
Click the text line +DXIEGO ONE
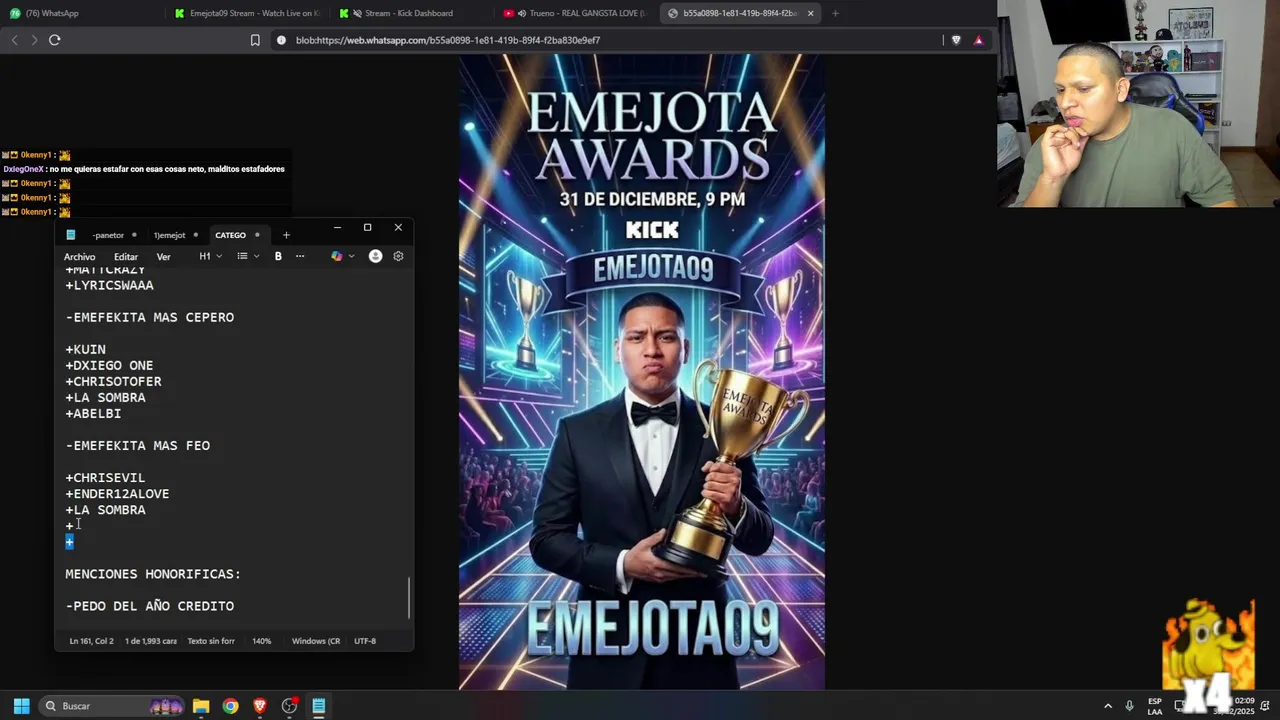(x=109, y=365)
